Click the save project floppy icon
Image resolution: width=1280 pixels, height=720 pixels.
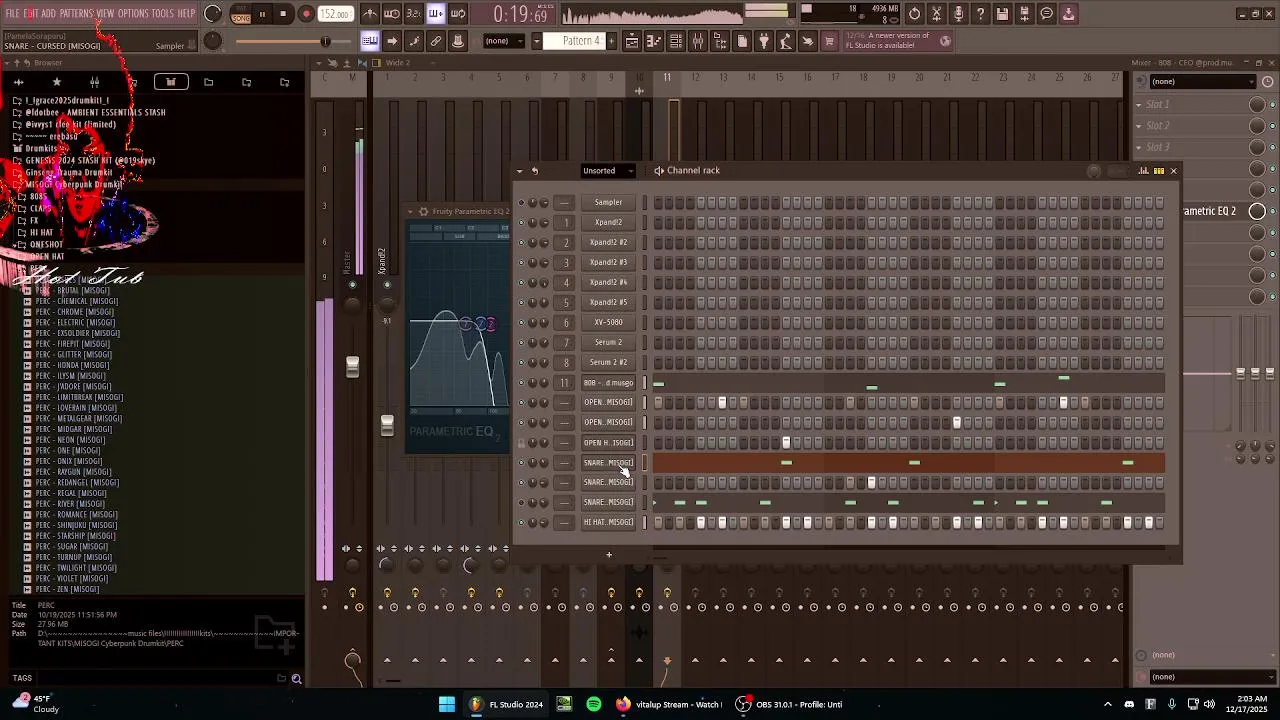click(x=1002, y=14)
